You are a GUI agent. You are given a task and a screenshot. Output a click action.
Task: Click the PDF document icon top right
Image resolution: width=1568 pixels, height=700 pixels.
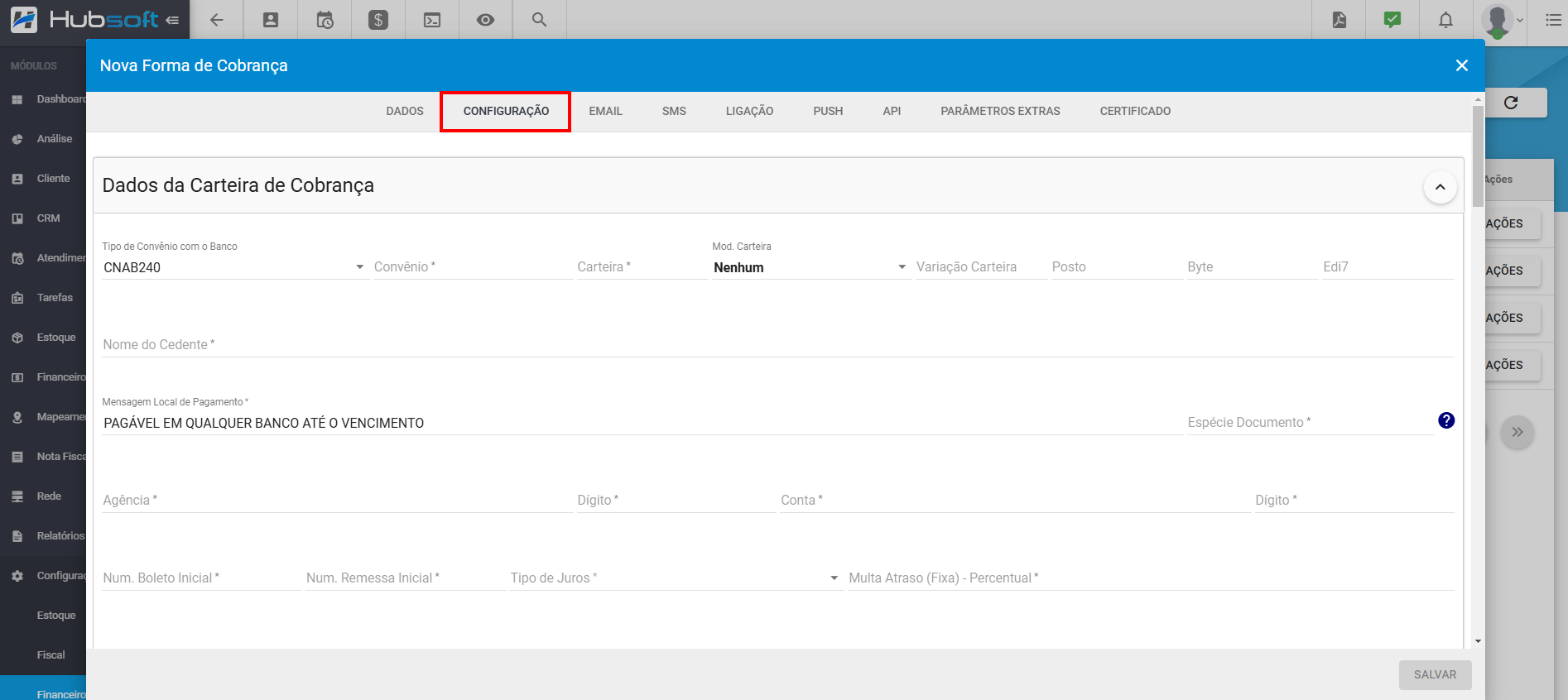point(1339,20)
